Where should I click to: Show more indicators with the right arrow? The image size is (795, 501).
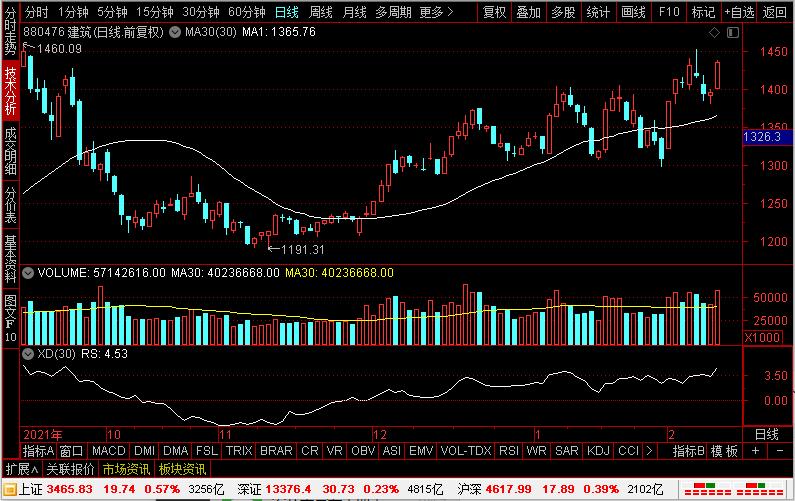[x=649, y=451]
